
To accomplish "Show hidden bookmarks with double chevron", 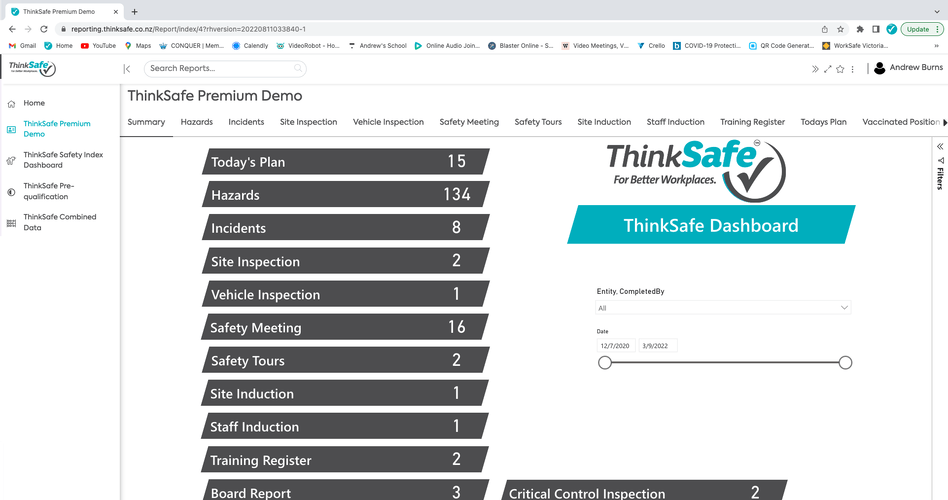I will [x=937, y=45].
